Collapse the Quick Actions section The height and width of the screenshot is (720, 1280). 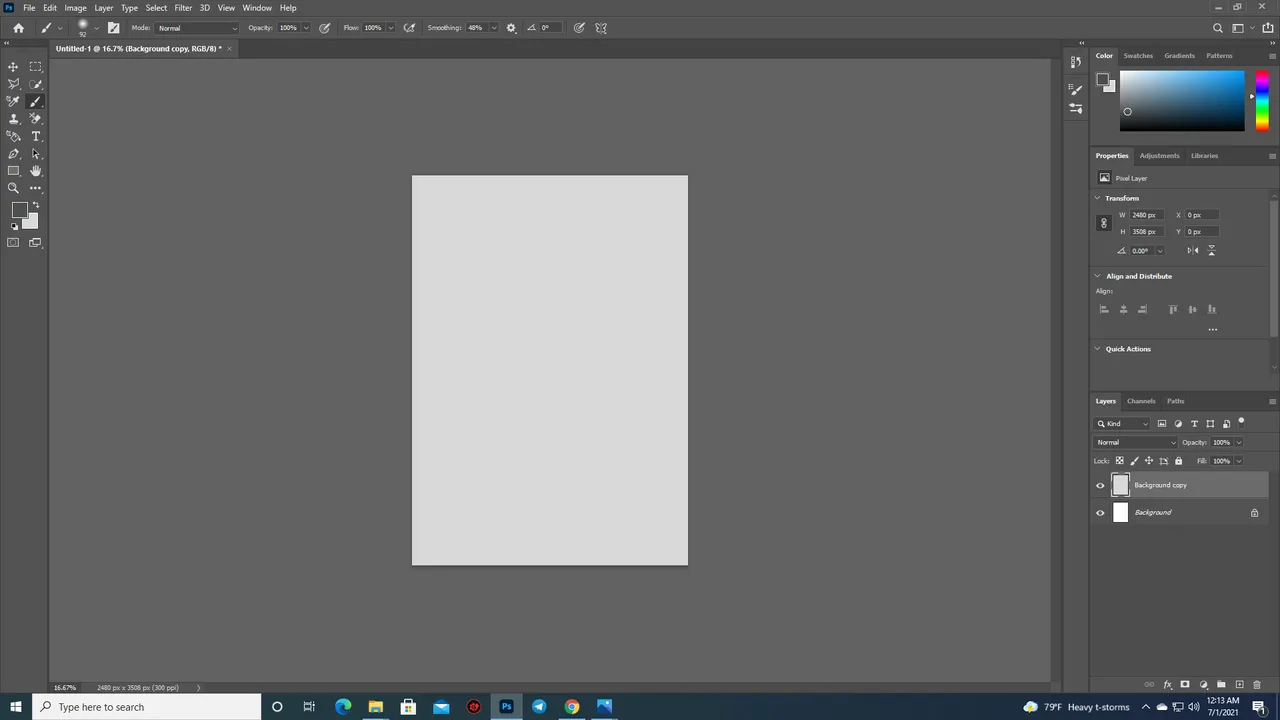point(1098,349)
